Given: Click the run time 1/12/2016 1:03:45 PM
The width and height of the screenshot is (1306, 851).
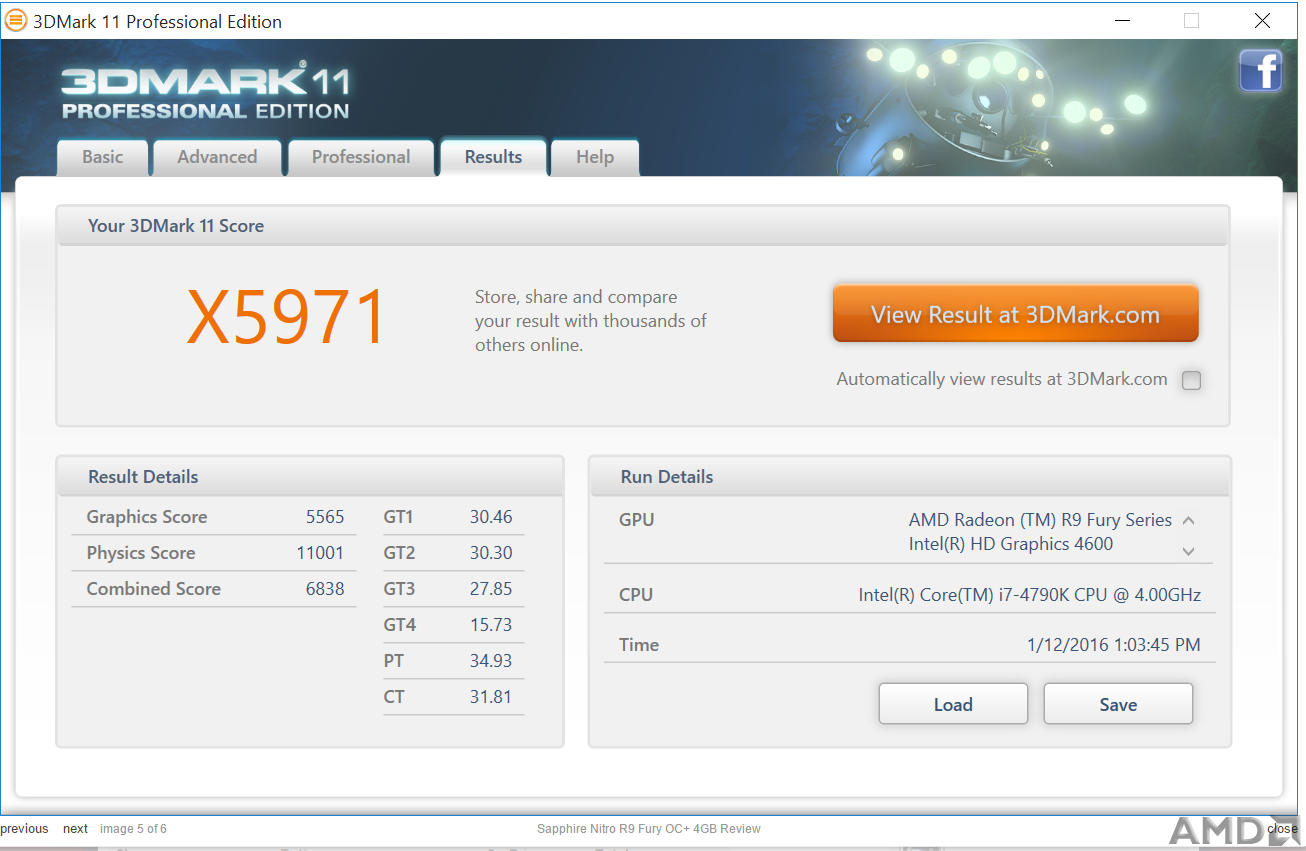Looking at the screenshot, I should pyautogui.click(x=1114, y=645).
